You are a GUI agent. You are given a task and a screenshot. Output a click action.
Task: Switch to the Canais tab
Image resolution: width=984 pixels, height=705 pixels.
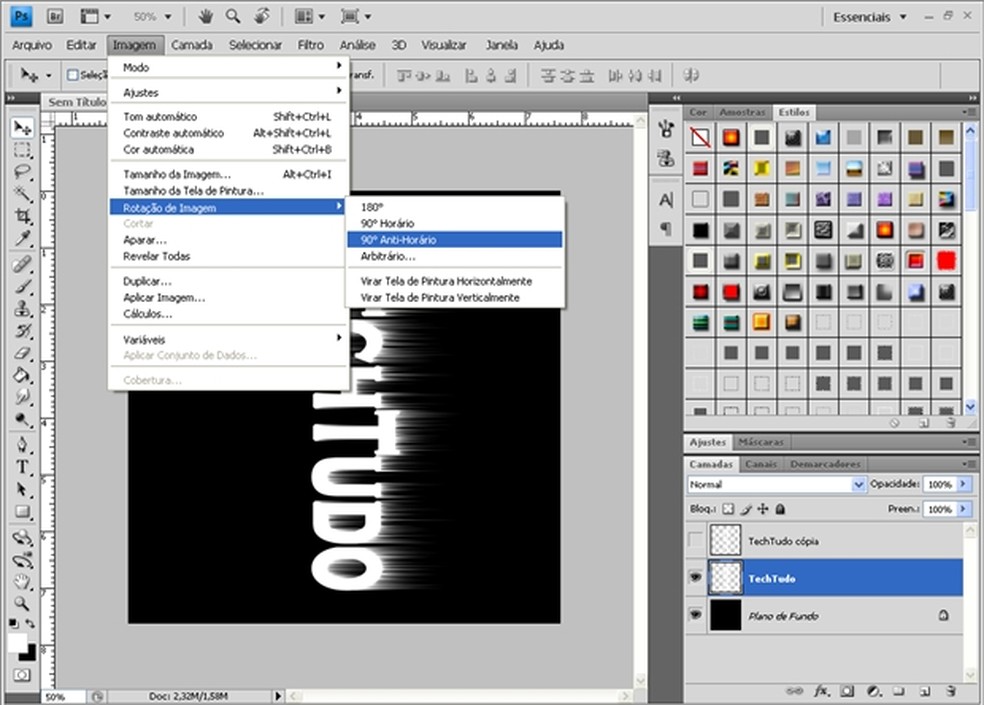(761, 464)
